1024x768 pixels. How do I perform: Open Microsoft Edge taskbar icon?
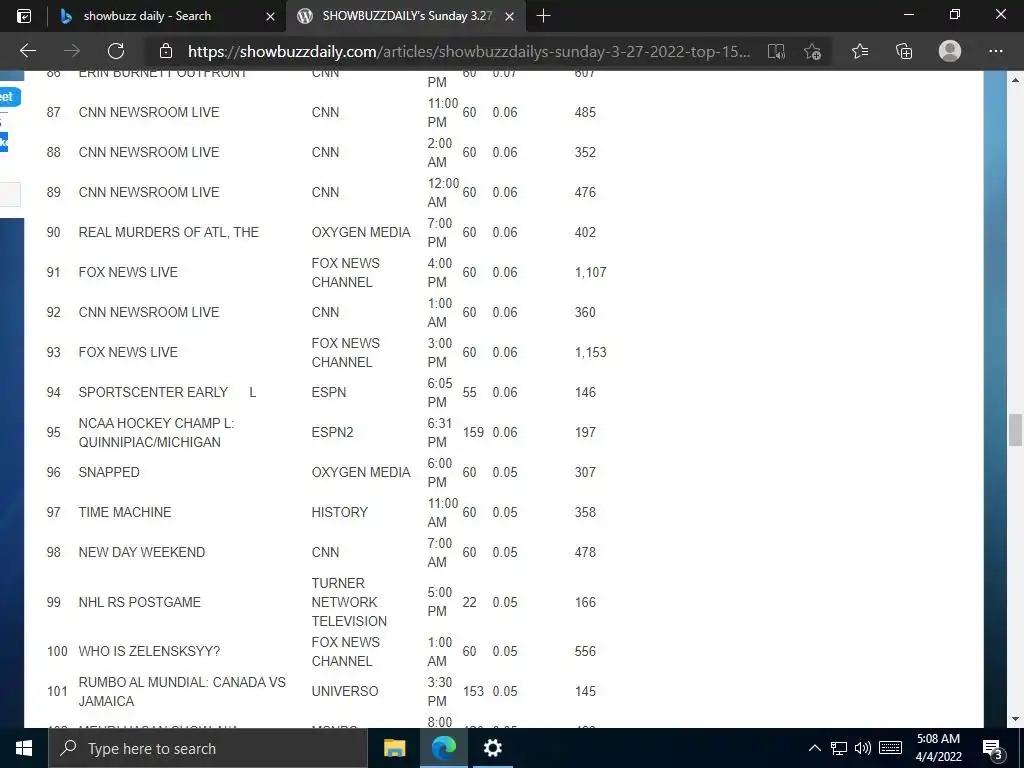point(443,748)
